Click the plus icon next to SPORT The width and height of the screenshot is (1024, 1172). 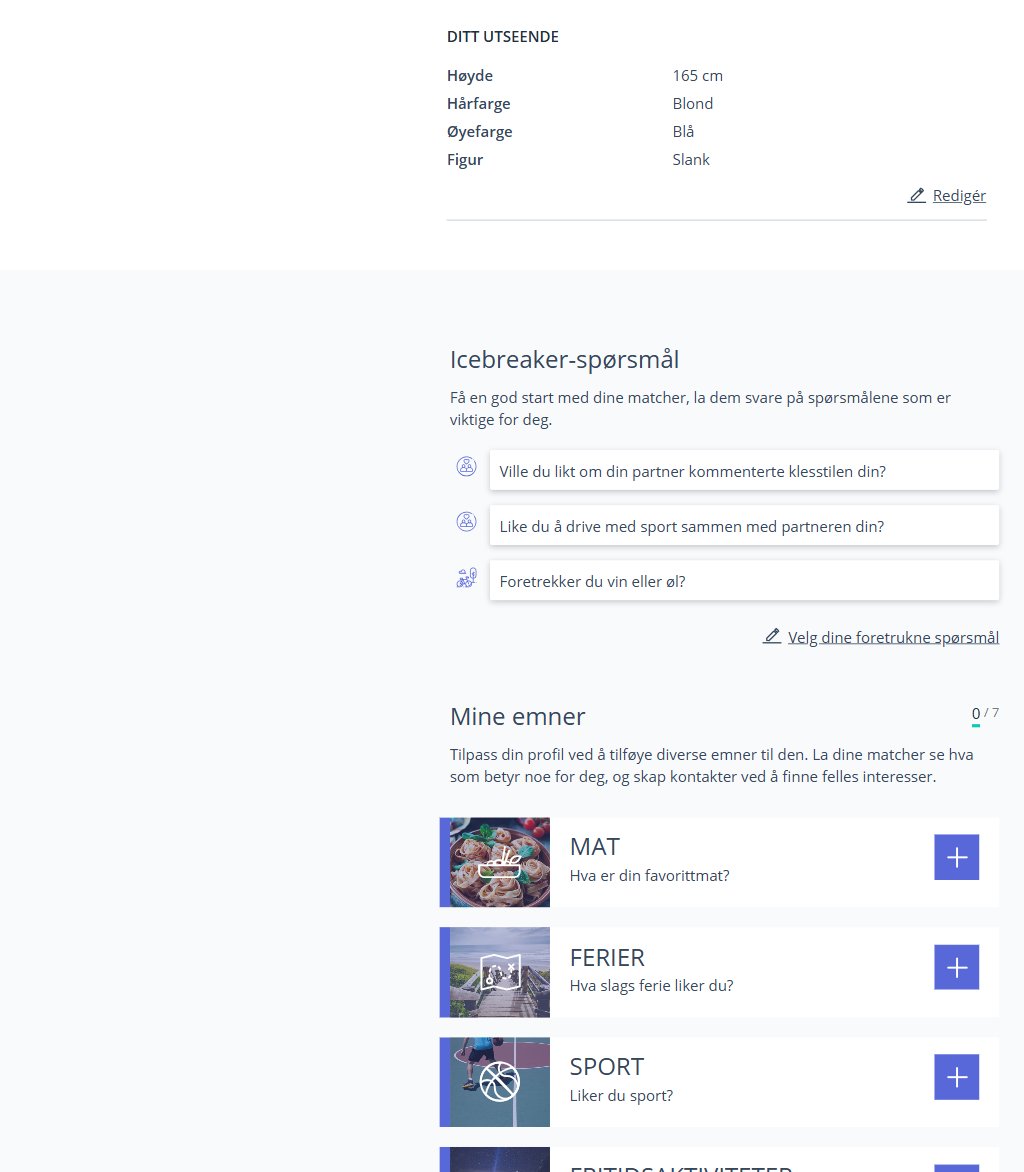point(956,1077)
